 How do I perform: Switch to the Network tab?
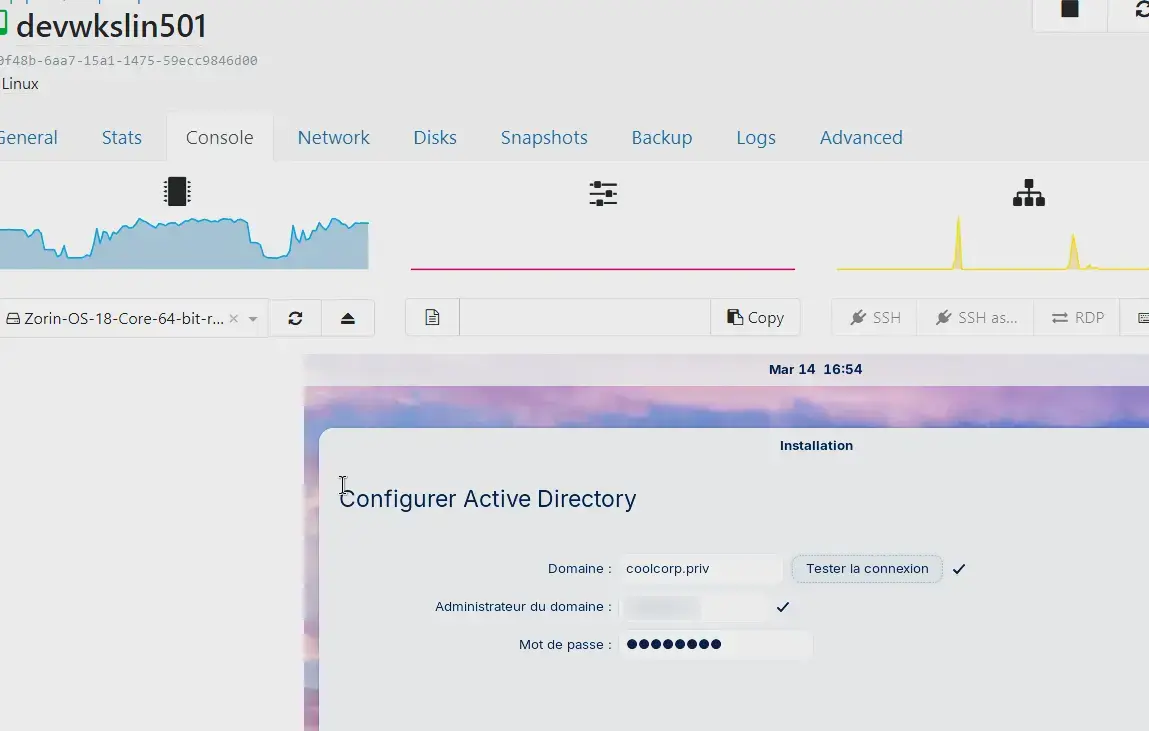click(x=333, y=138)
